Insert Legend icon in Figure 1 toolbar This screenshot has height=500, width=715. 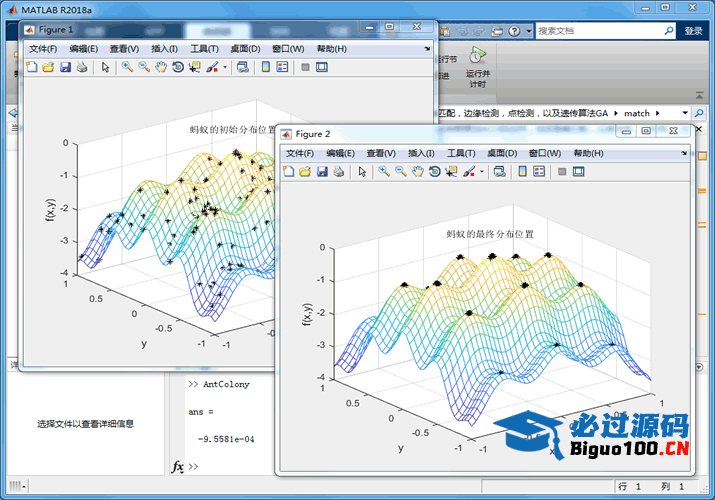[283, 67]
